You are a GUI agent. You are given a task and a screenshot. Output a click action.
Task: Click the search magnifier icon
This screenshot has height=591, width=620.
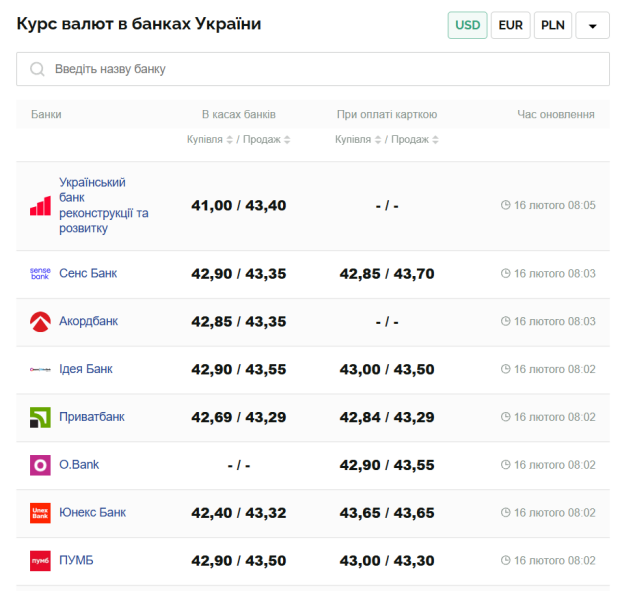click(37, 69)
